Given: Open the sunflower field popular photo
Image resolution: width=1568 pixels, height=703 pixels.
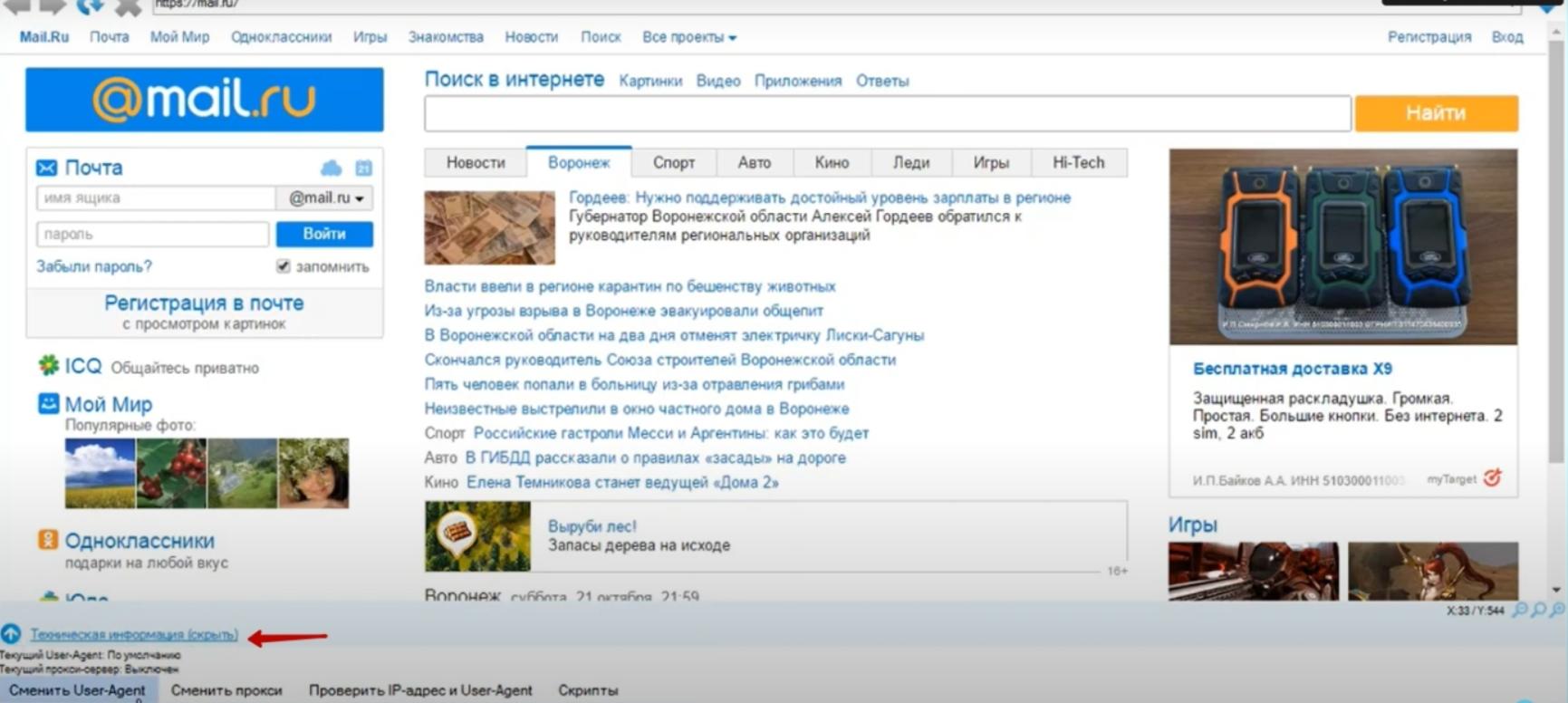Looking at the screenshot, I should tap(100, 473).
